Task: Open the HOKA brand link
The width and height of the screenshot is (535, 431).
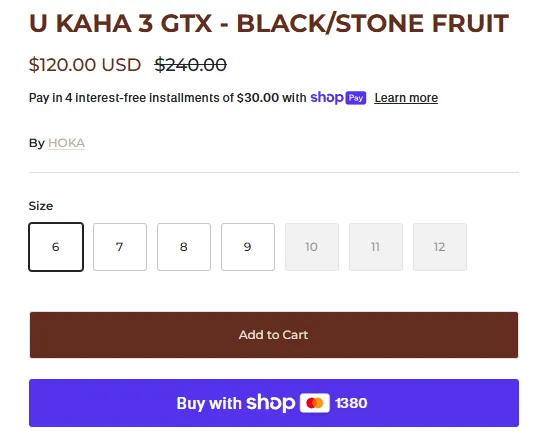Action: (x=67, y=143)
